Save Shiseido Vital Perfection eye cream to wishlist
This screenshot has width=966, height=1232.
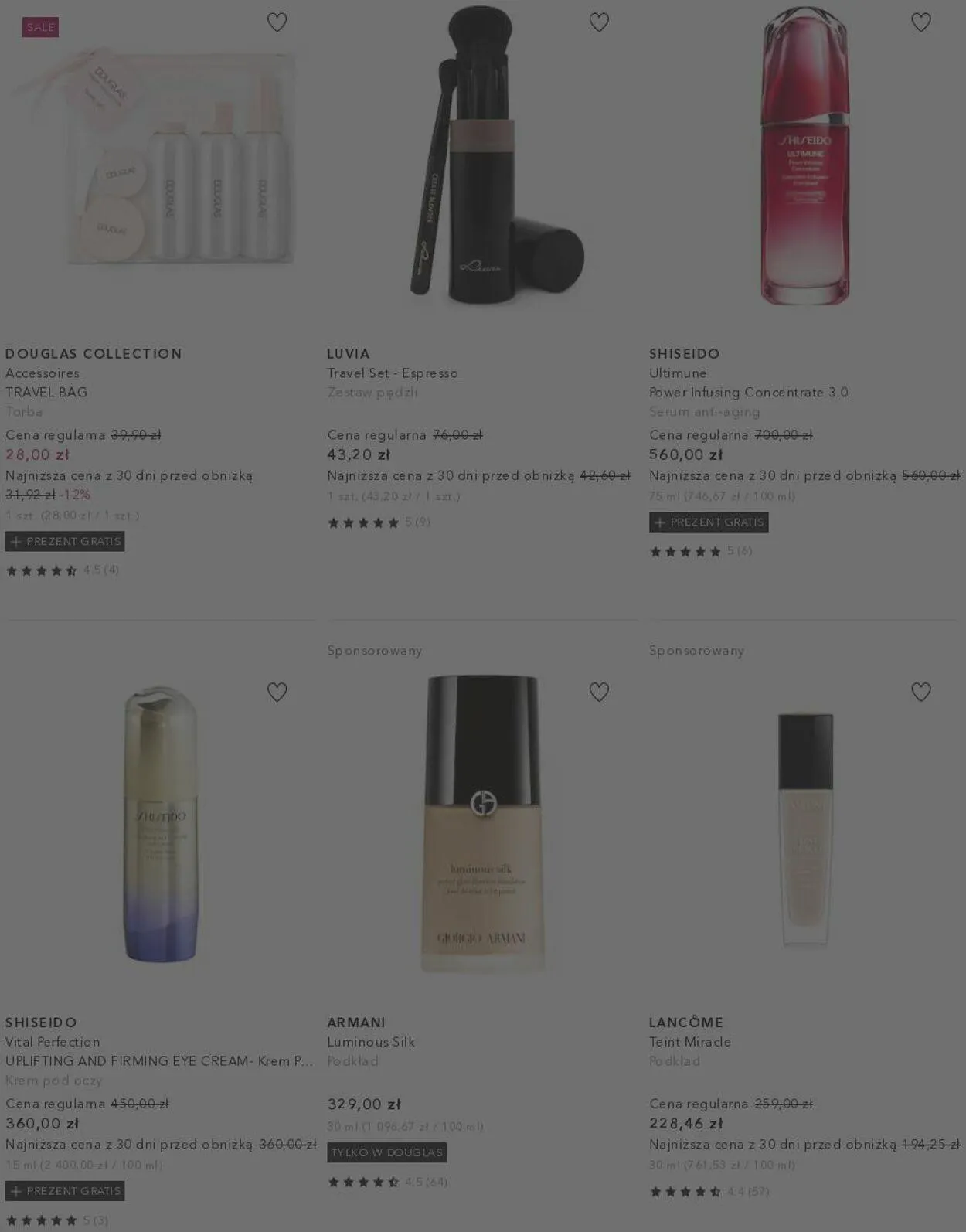coord(277,692)
